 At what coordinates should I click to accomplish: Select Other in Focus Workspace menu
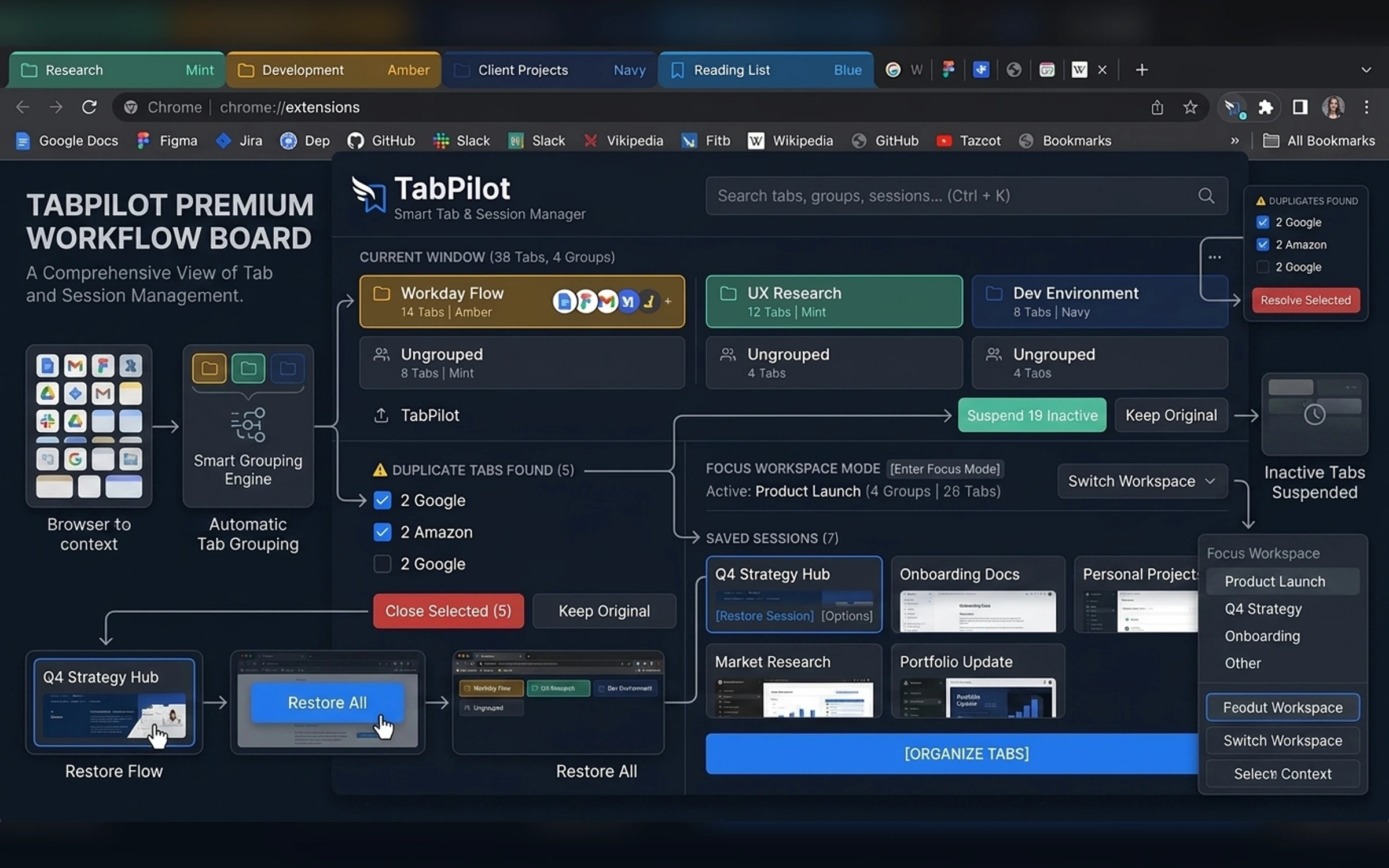coord(1283,663)
